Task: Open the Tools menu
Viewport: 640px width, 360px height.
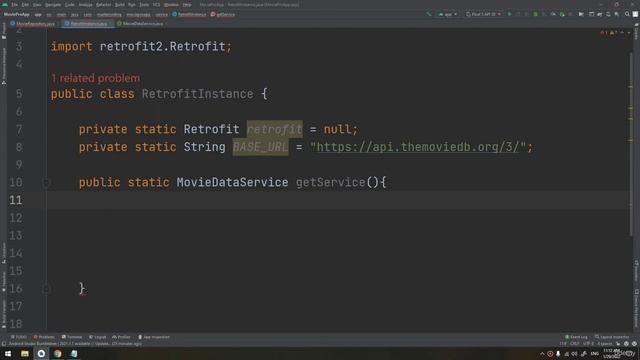Action: (144, 4)
